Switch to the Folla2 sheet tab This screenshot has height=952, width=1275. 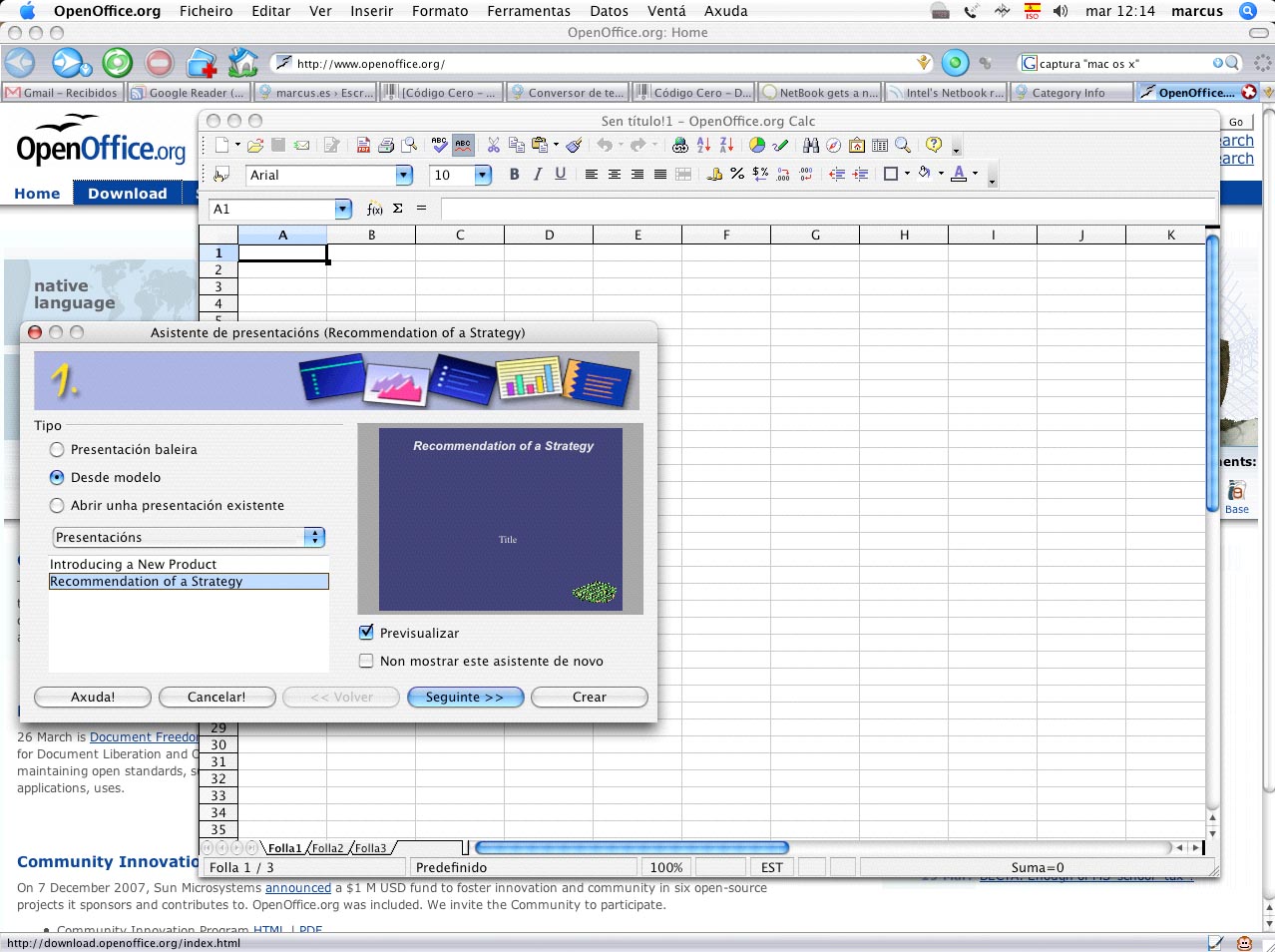327,848
